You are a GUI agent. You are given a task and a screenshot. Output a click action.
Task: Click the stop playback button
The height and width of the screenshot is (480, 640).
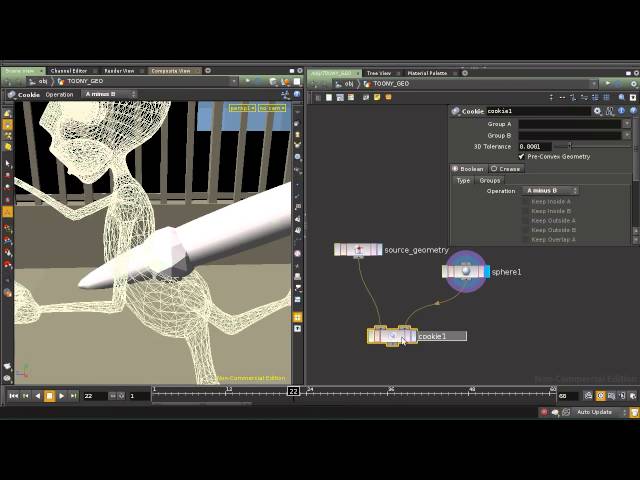coord(49,396)
